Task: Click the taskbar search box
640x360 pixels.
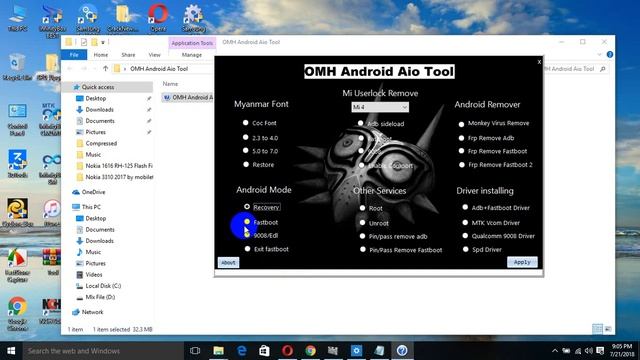Action: tap(103, 351)
